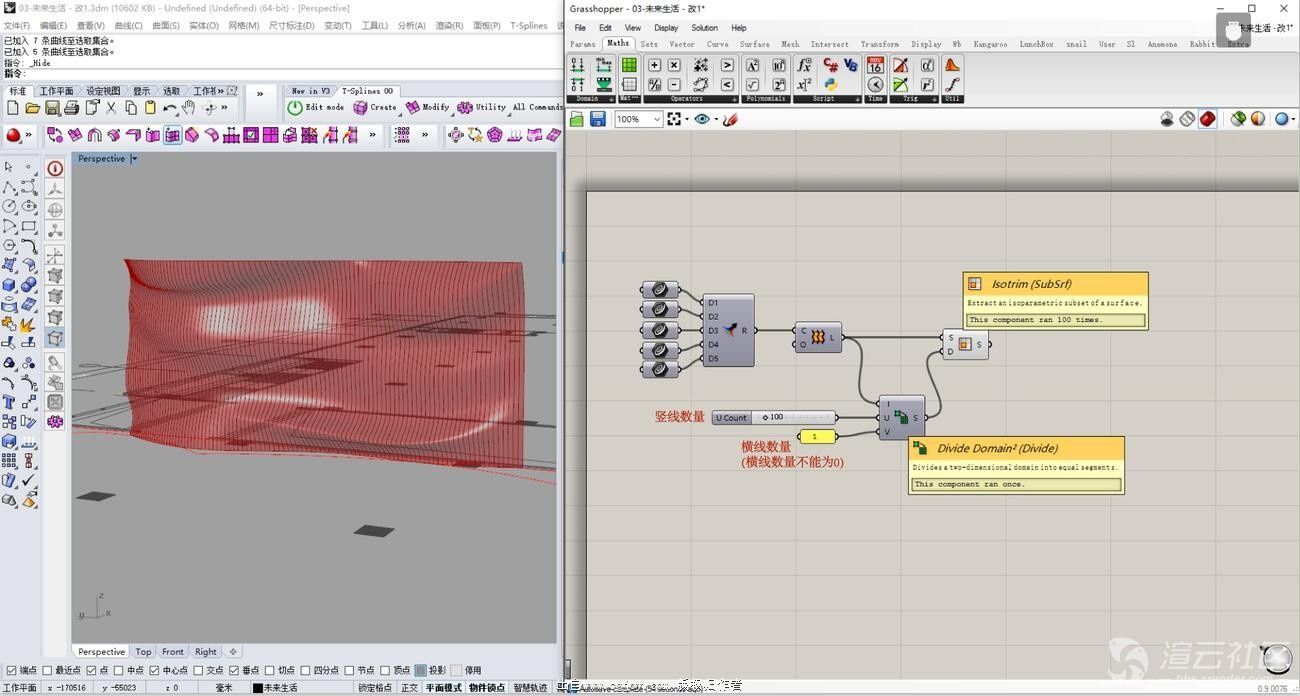Click the Divide Domain² component icon
Viewport: 1300px width, 696px height.
pos(901,417)
